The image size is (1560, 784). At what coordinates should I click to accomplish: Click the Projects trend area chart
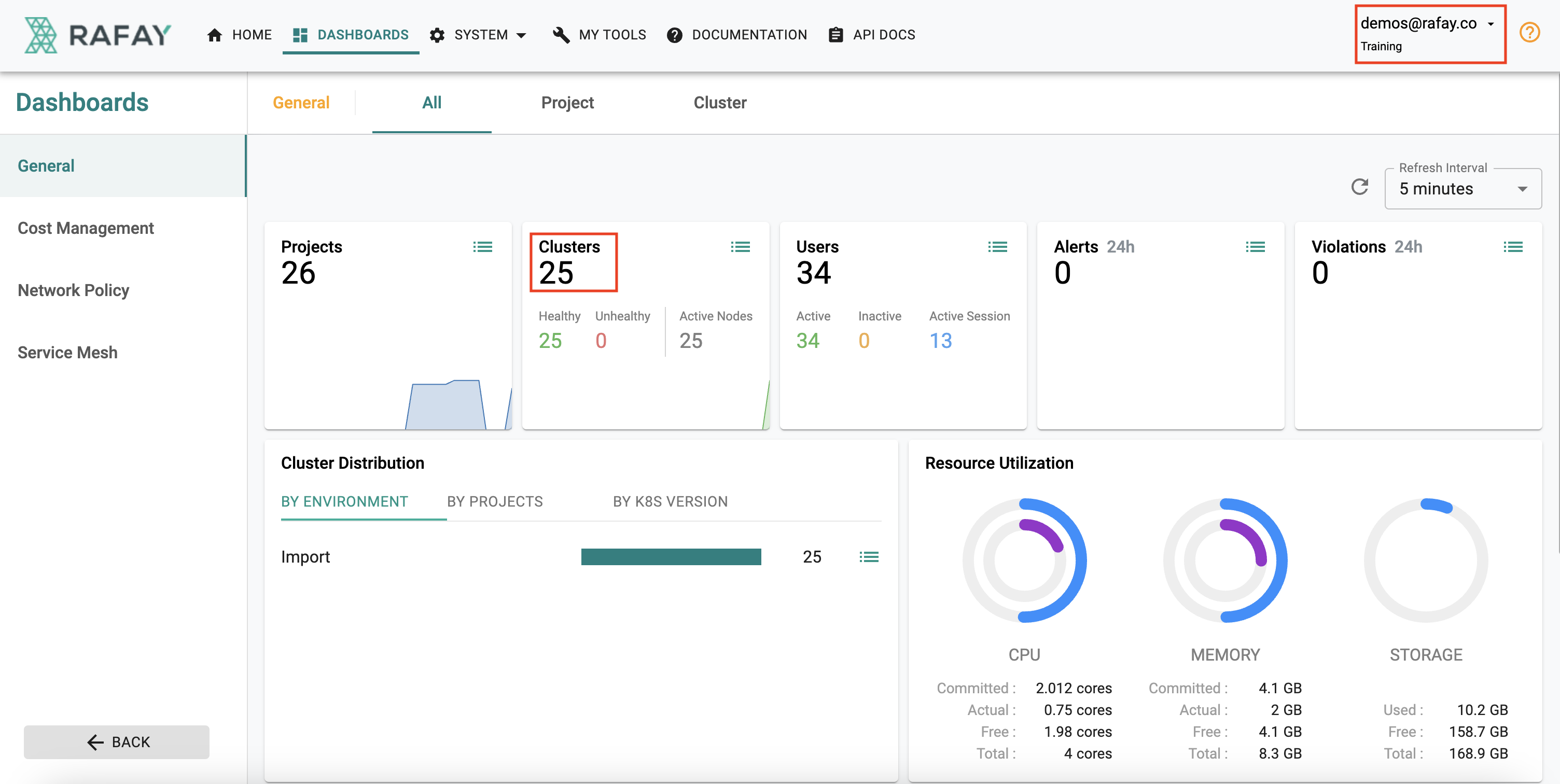tap(458, 404)
